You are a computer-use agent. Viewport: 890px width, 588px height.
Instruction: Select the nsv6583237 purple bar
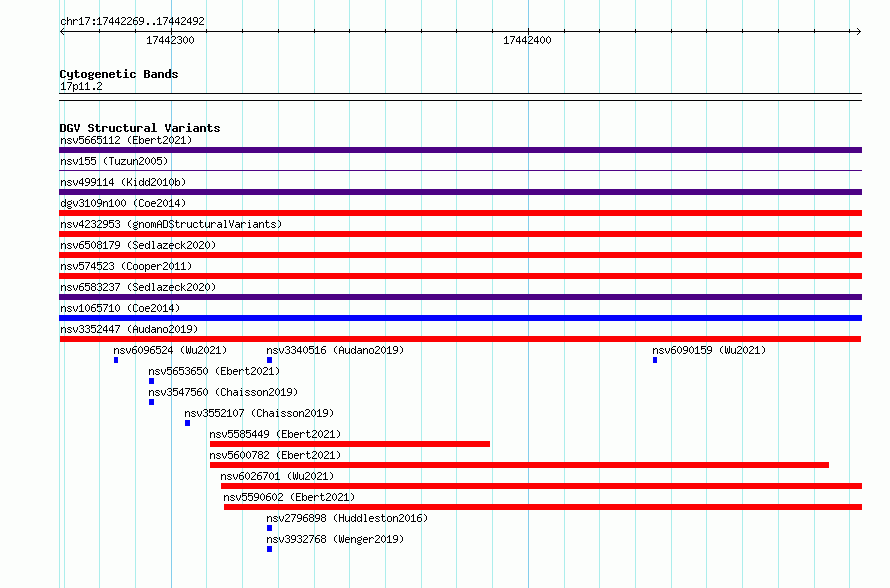pyautogui.click(x=460, y=297)
